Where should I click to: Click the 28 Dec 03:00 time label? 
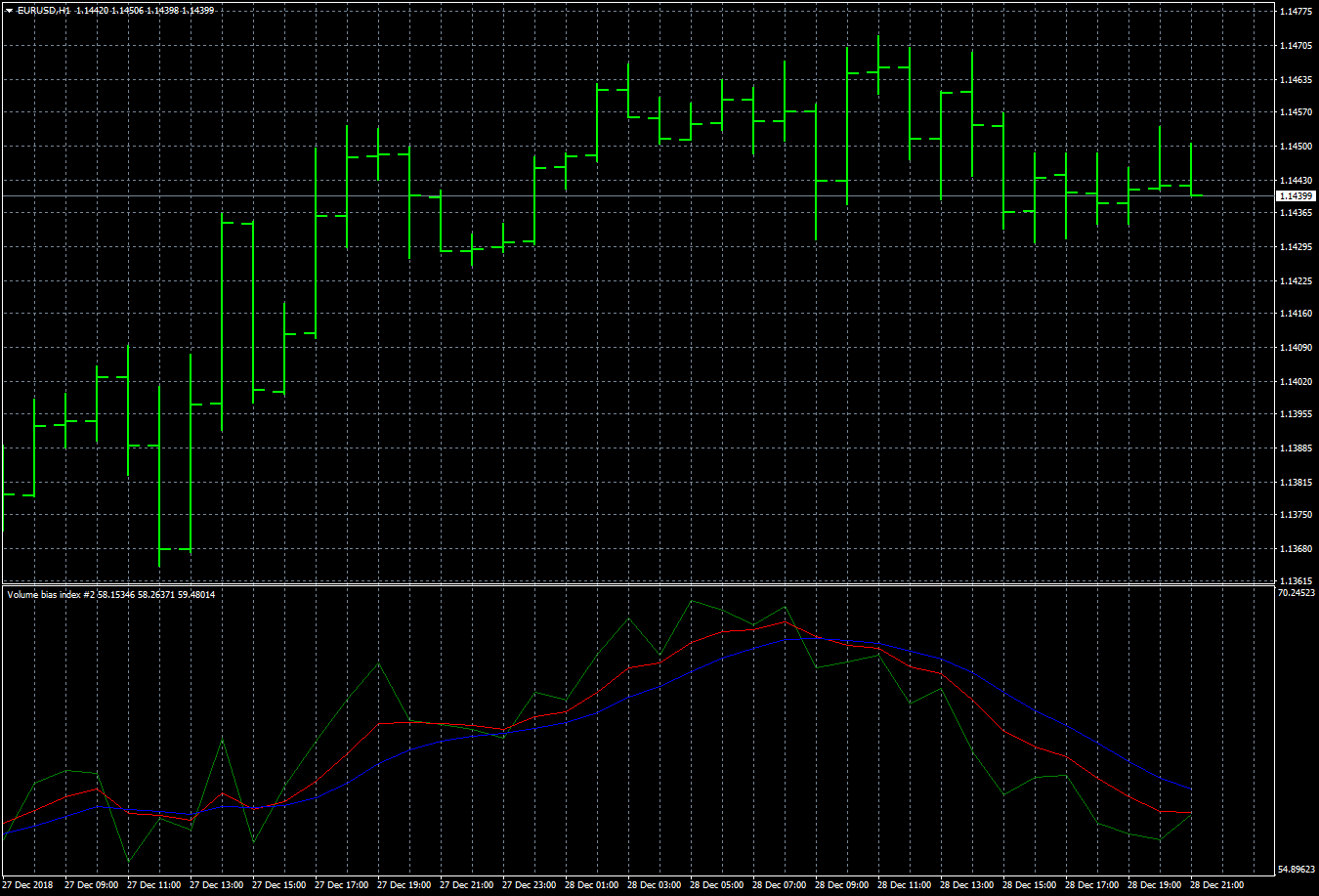(x=654, y=885)
